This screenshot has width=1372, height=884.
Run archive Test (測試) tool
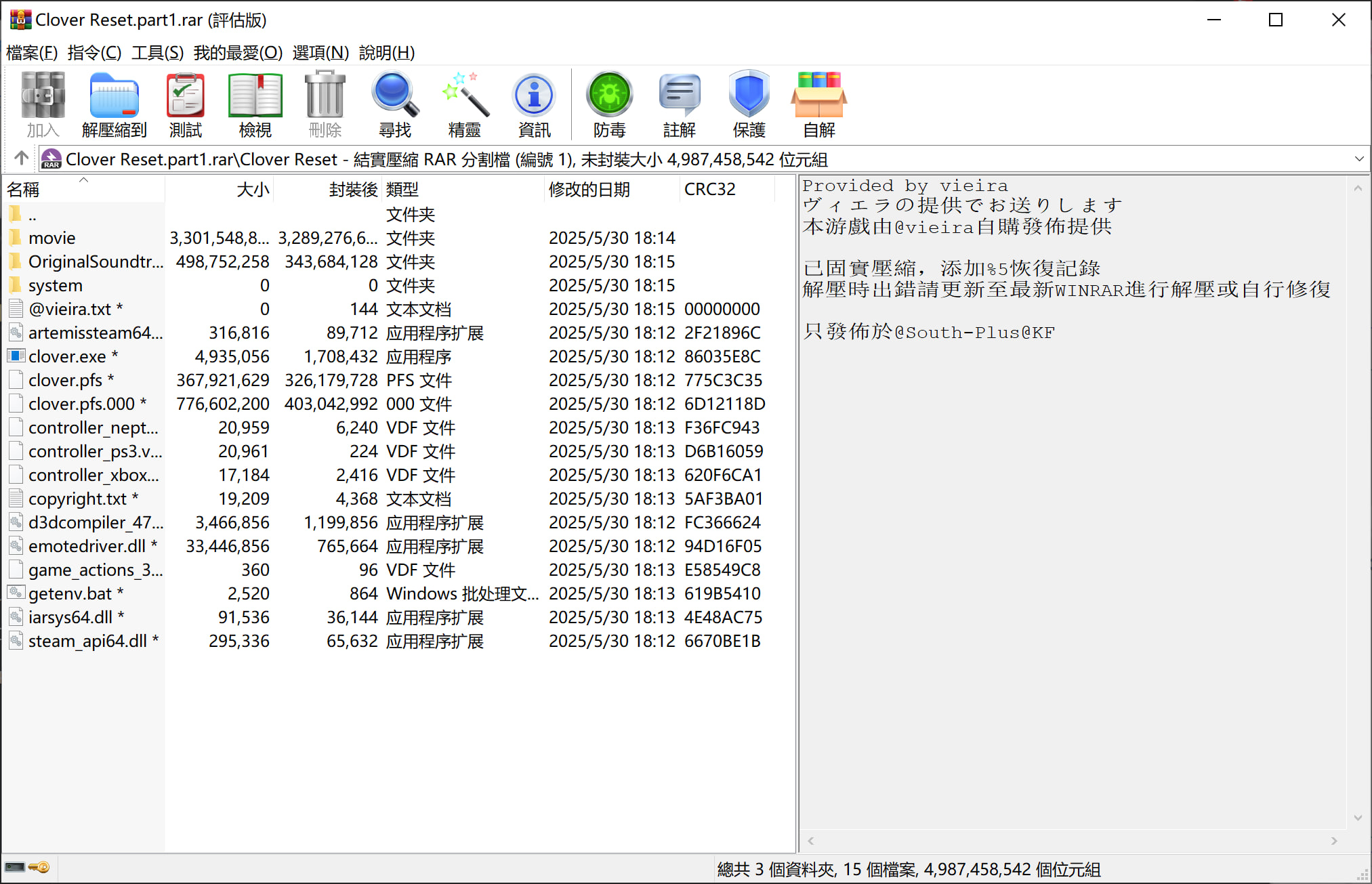[x=185, y=104]
